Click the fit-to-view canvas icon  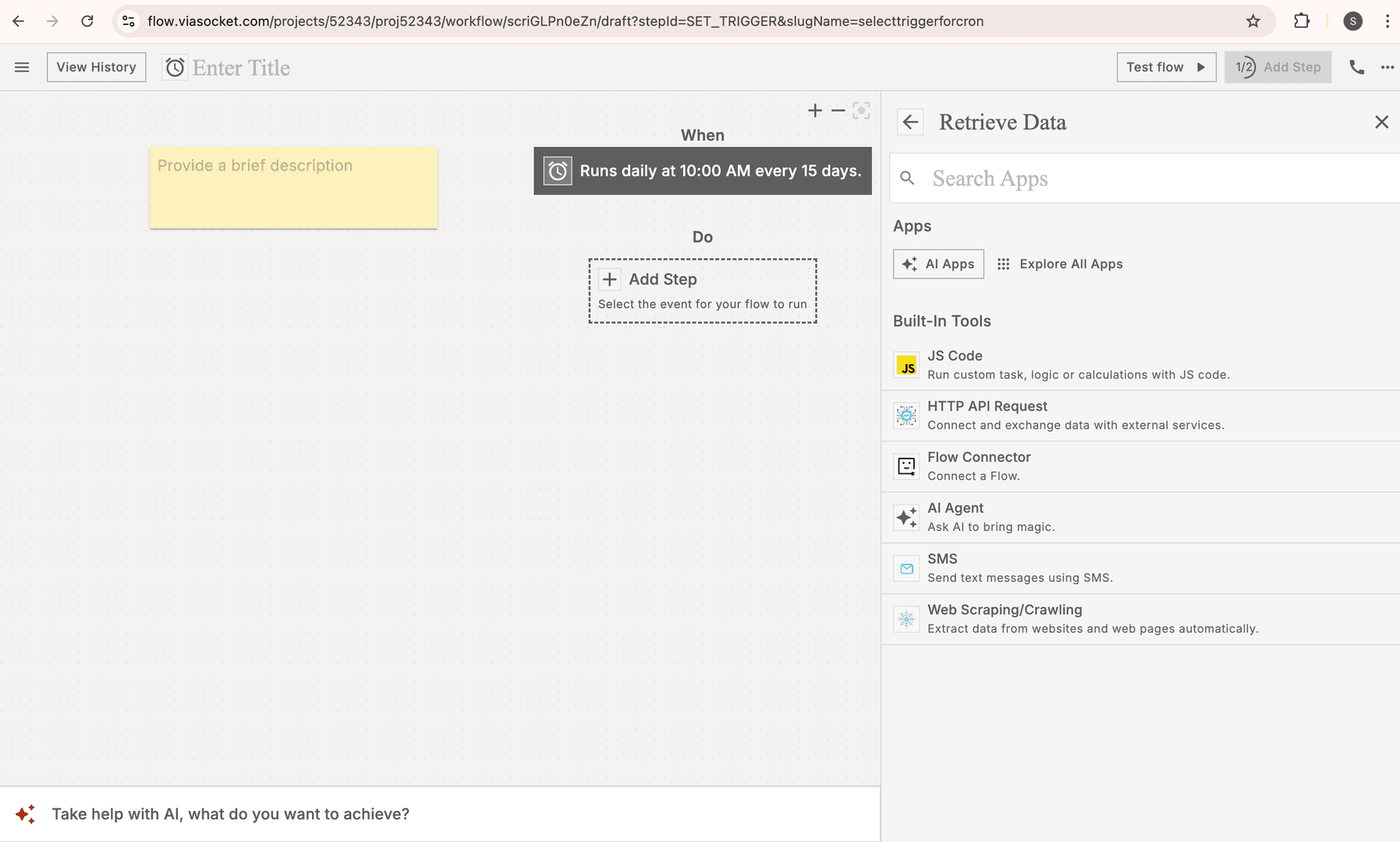pos(861,111)
